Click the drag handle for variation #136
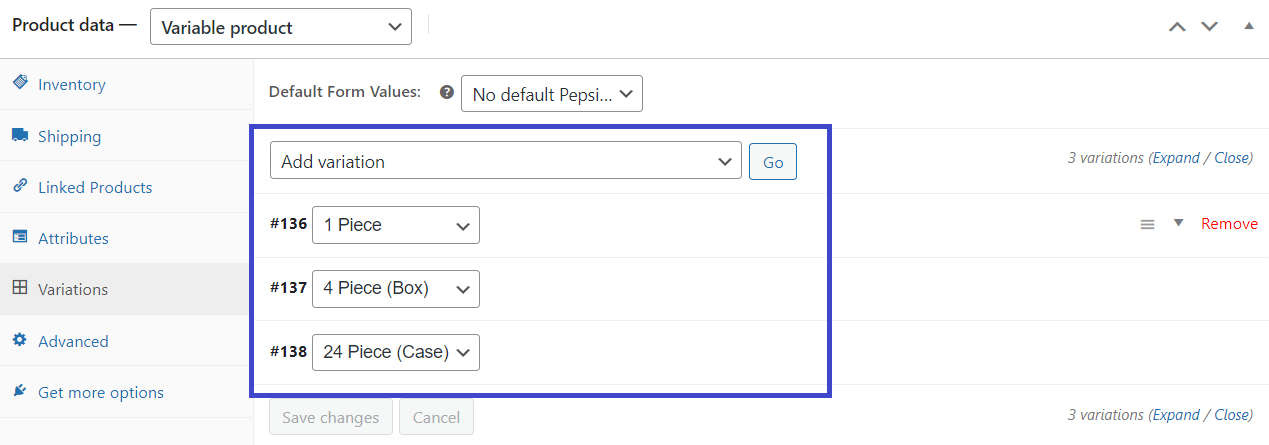 point(1147,224)
